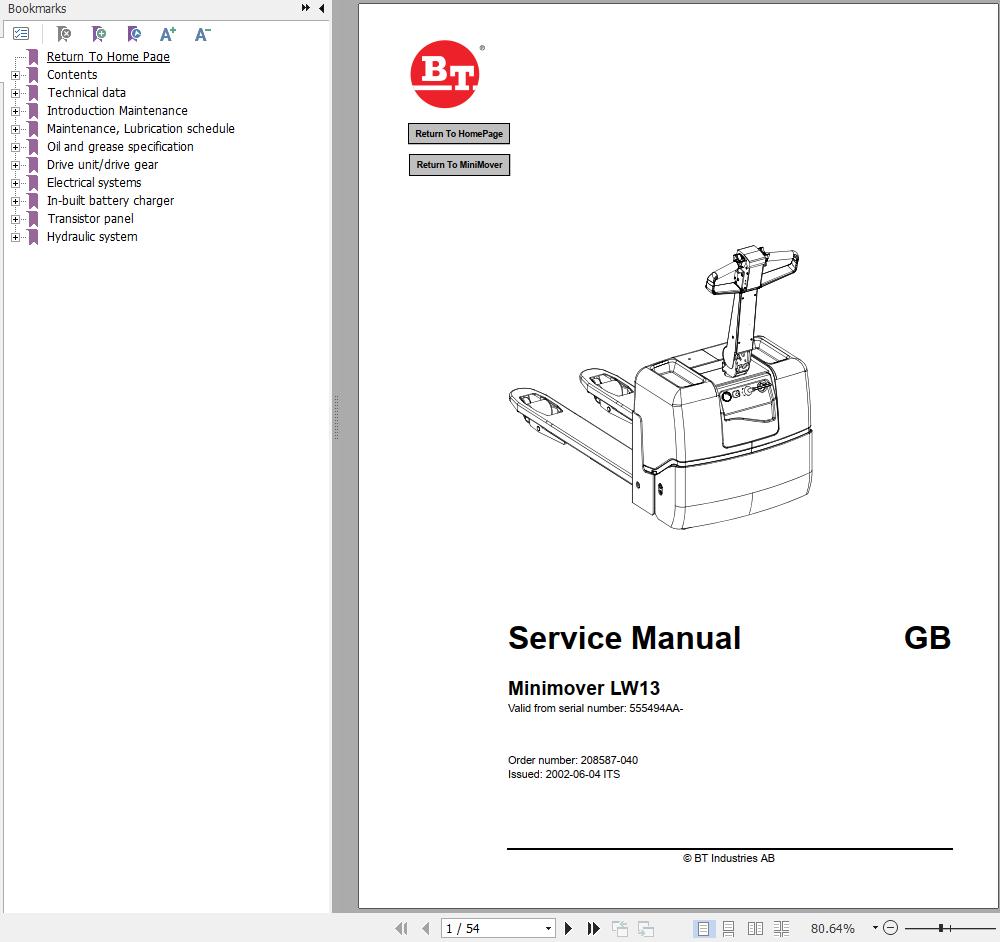Select continuous facing view mode

(782, 929)
